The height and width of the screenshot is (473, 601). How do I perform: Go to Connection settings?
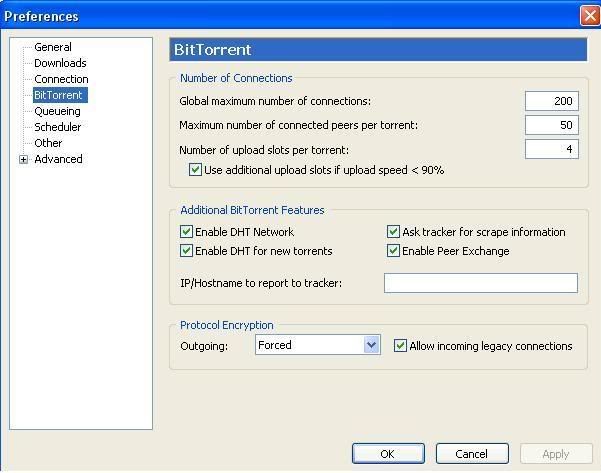tap(61, 79)
